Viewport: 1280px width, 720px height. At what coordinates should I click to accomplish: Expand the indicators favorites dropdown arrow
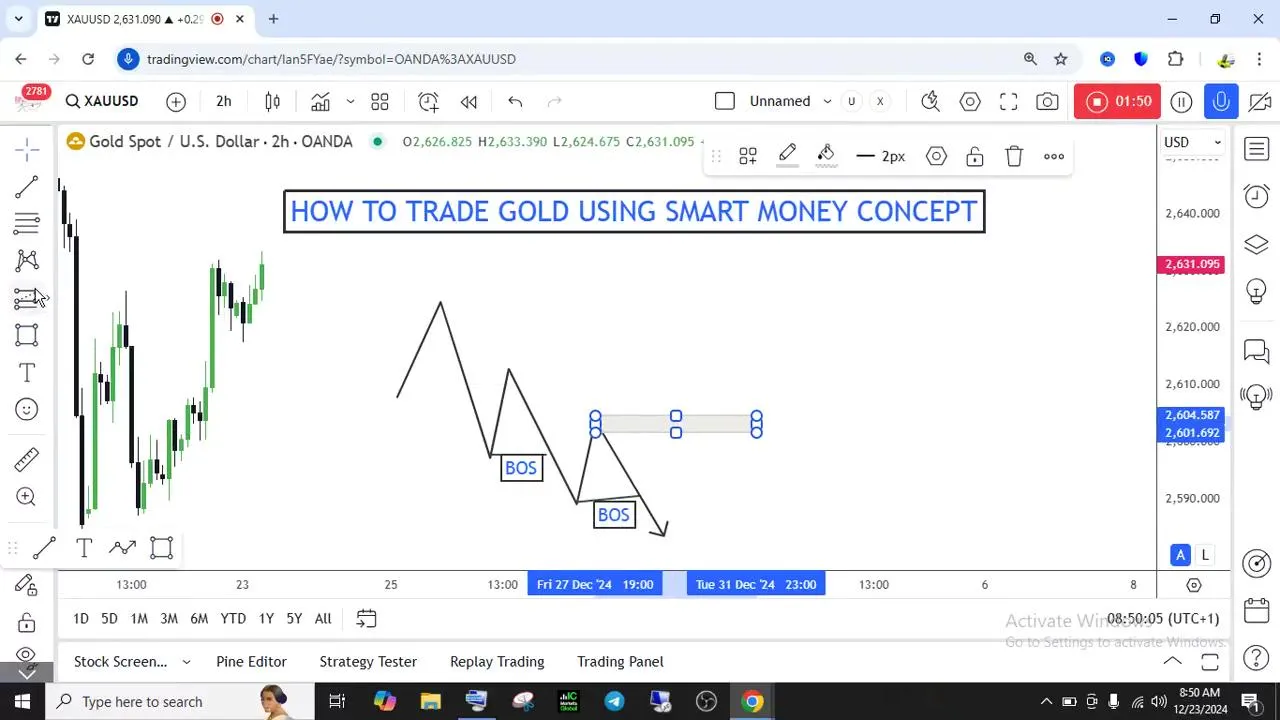coord(350,101)
